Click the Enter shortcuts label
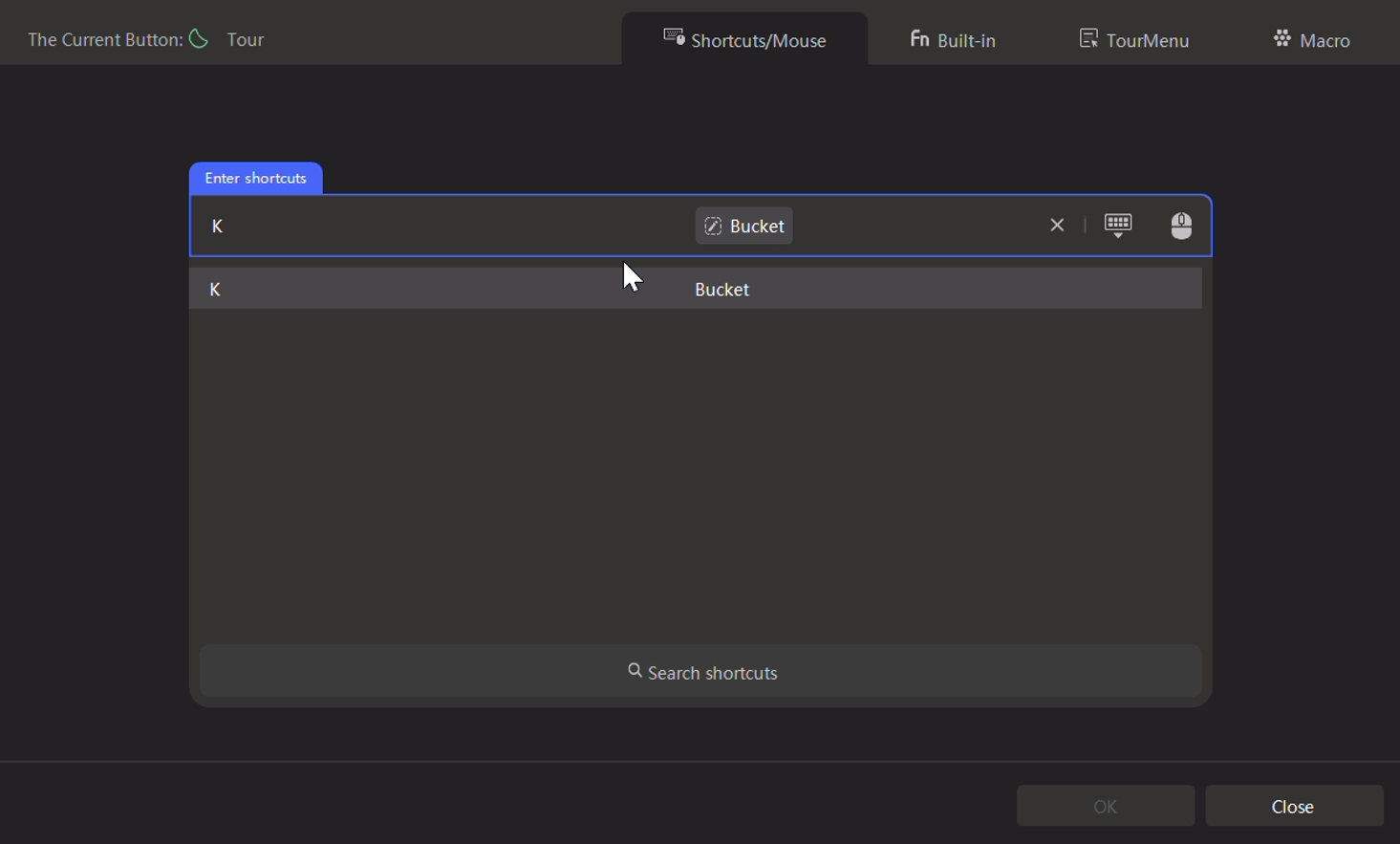The image size is (1400, 844). [x=255, y=179]
